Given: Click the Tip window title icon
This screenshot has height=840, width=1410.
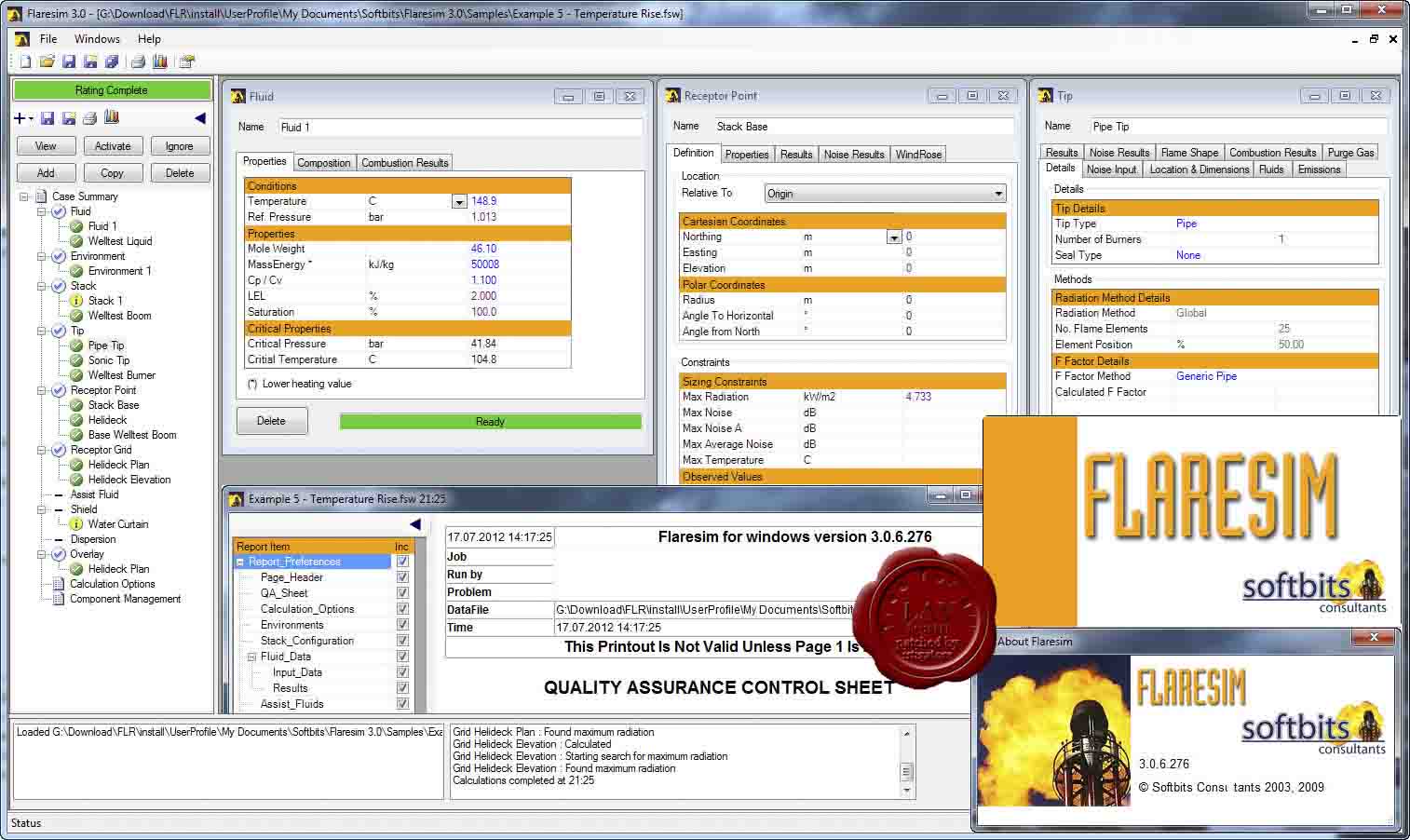Looking at the screenshot, I should pyautogui.click(x=1047, y=96).
